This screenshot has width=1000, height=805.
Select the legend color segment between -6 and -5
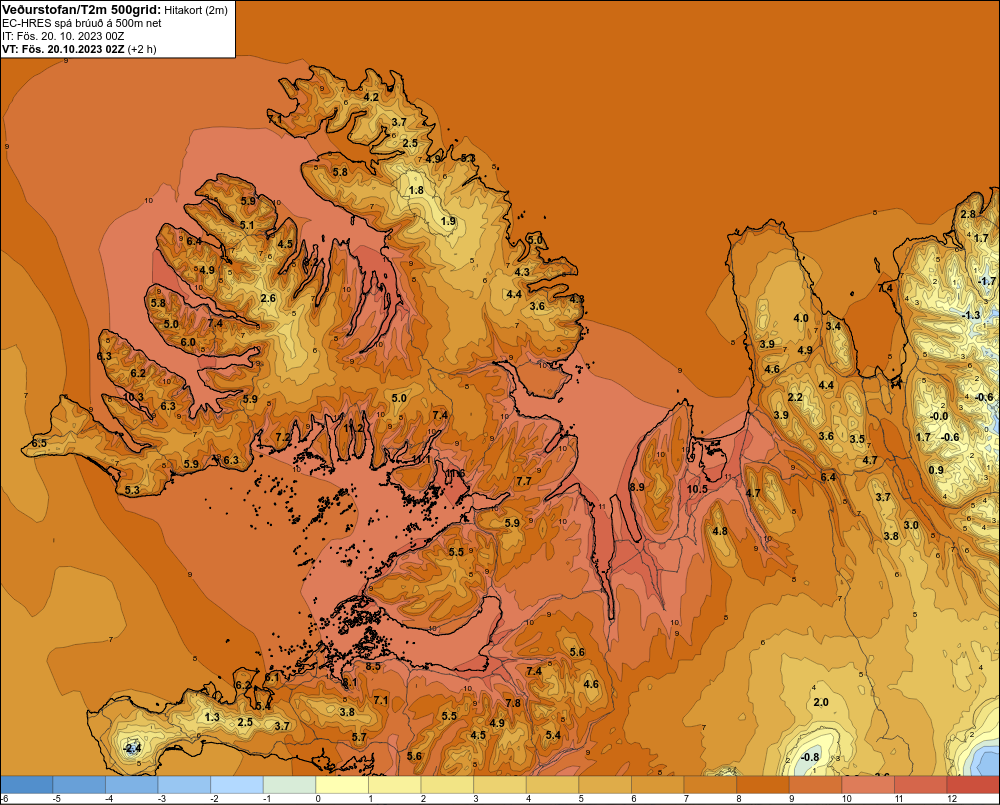pos(26,785)
